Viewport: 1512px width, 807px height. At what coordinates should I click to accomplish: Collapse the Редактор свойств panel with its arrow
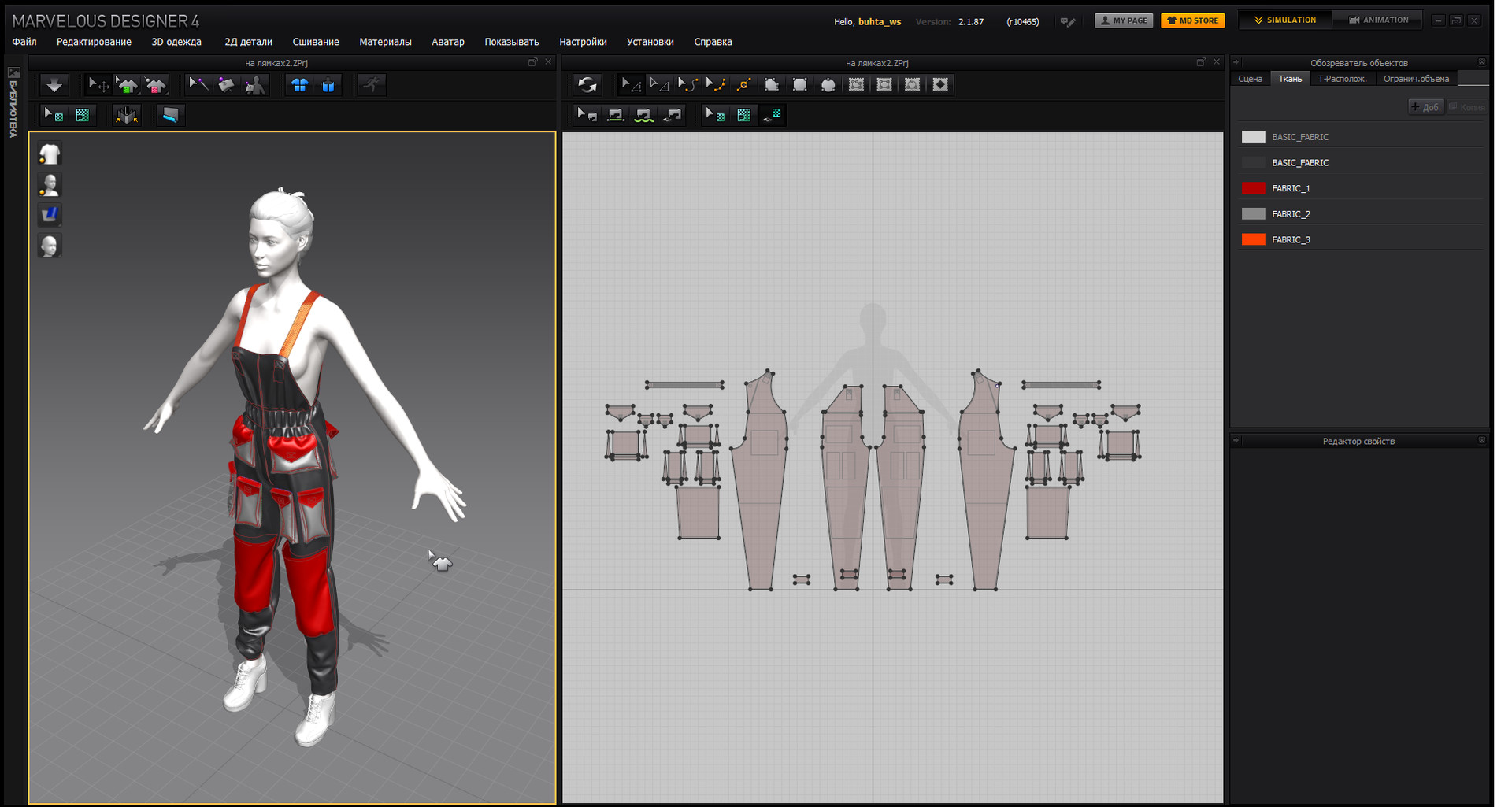pyautogui.click(x=1235, y=441)
